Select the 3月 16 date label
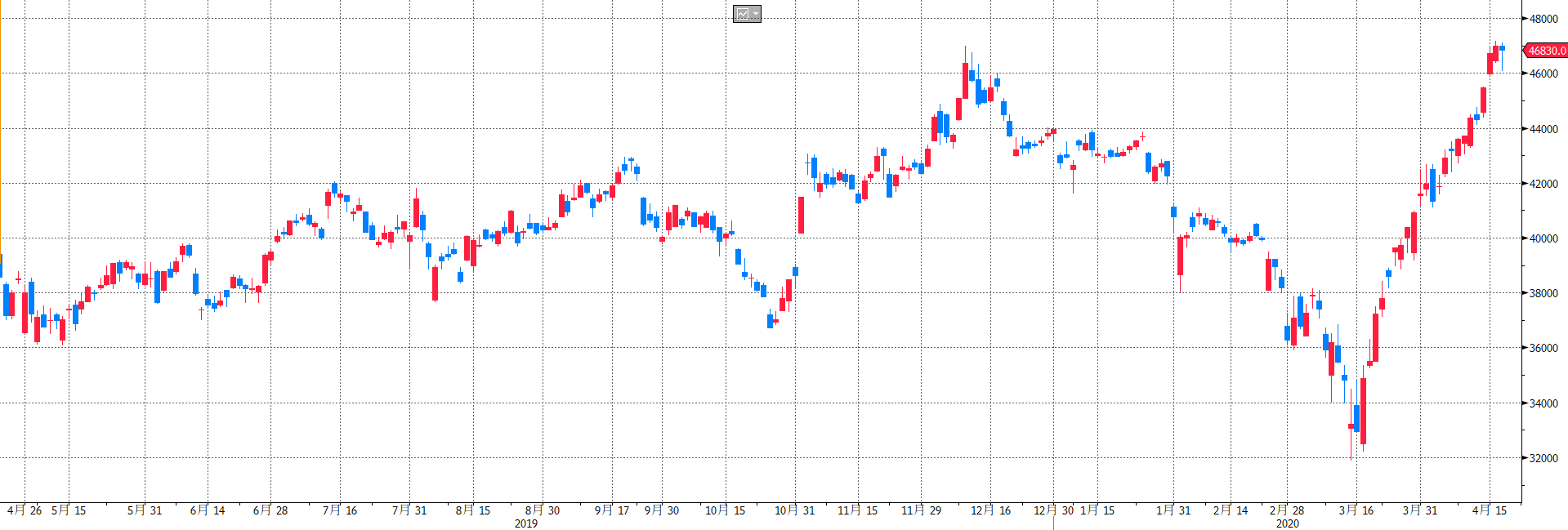This screenshot has width=1568, height=530. point(1356,510)
